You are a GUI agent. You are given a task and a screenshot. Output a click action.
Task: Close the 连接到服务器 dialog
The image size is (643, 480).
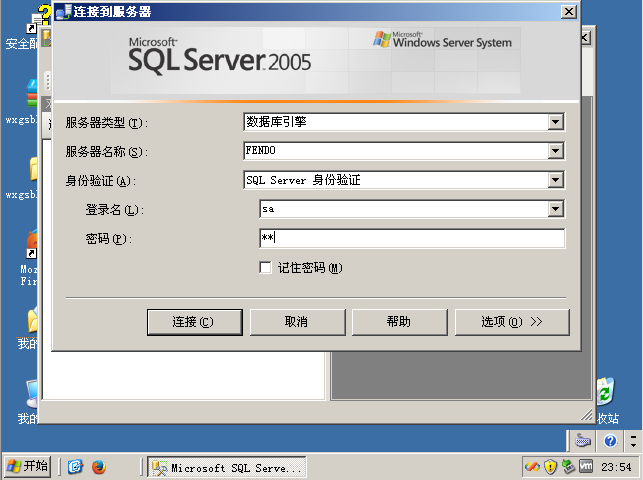click(569, 11)
